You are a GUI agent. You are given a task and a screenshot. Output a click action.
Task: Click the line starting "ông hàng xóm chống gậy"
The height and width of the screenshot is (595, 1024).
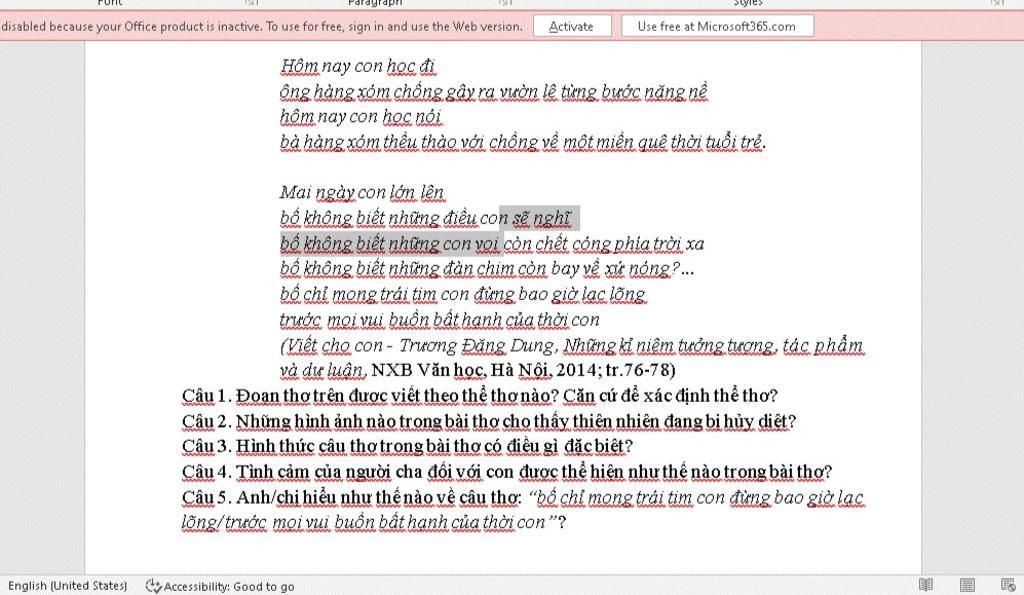(493, 91)
